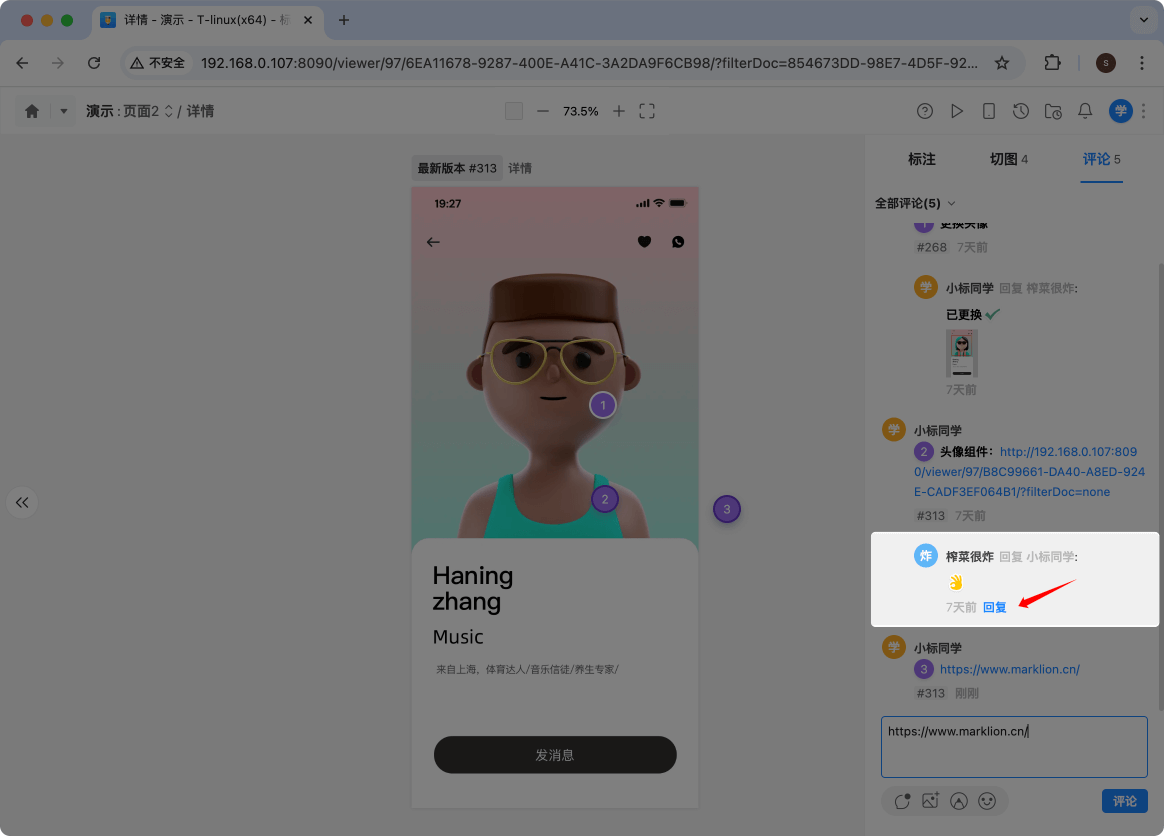Expand the 全部评论(5) filter dropdown

click(x=916, y=203)
